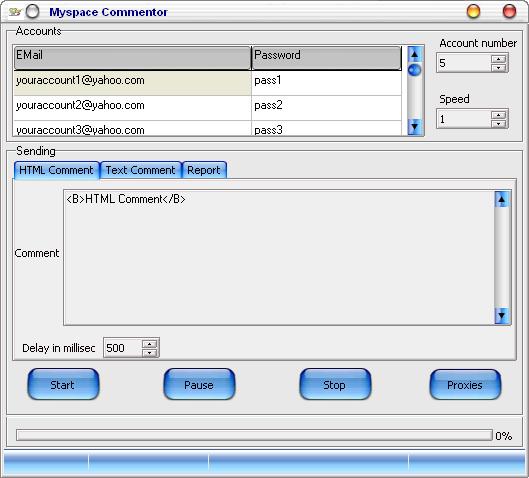Click the Pause button

(199, 385)
